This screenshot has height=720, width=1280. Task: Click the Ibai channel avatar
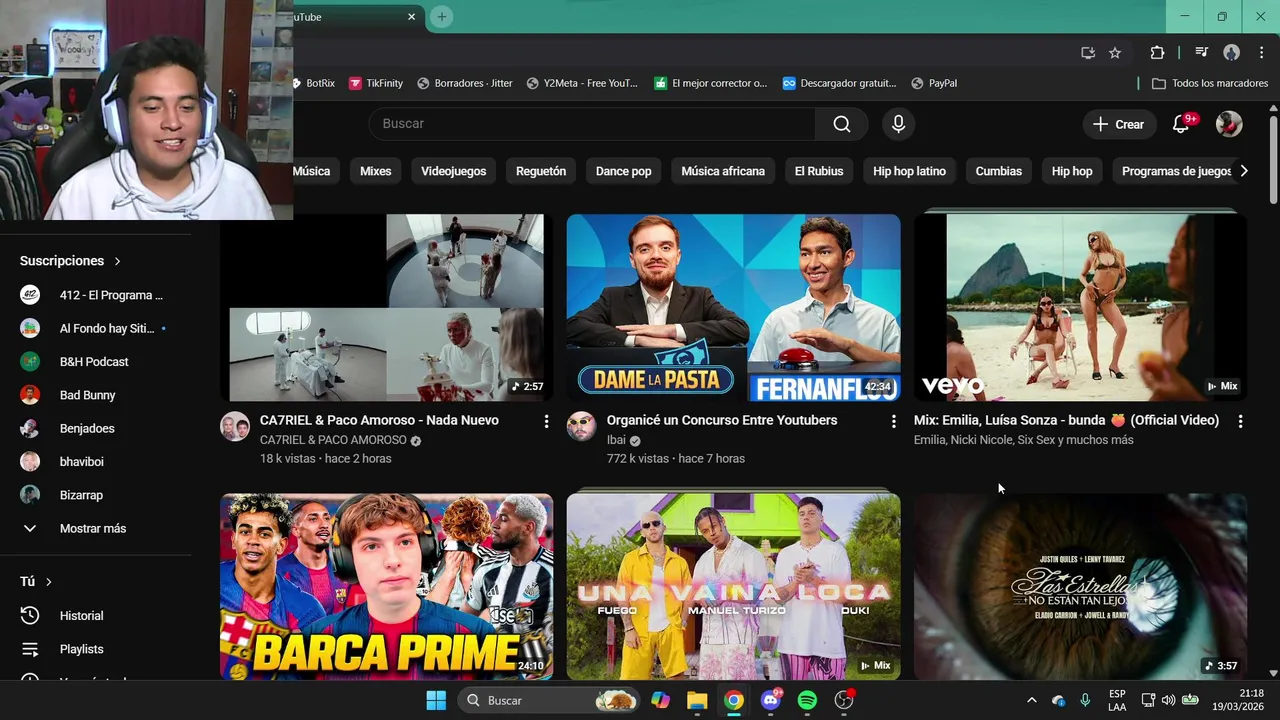(581, 426)
